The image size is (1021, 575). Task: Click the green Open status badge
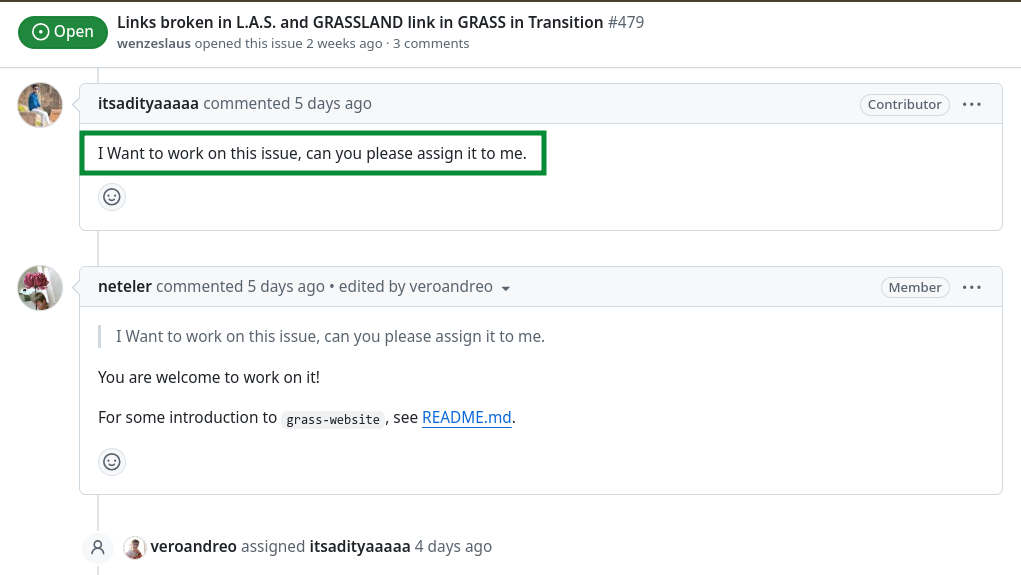pos(62,32)
